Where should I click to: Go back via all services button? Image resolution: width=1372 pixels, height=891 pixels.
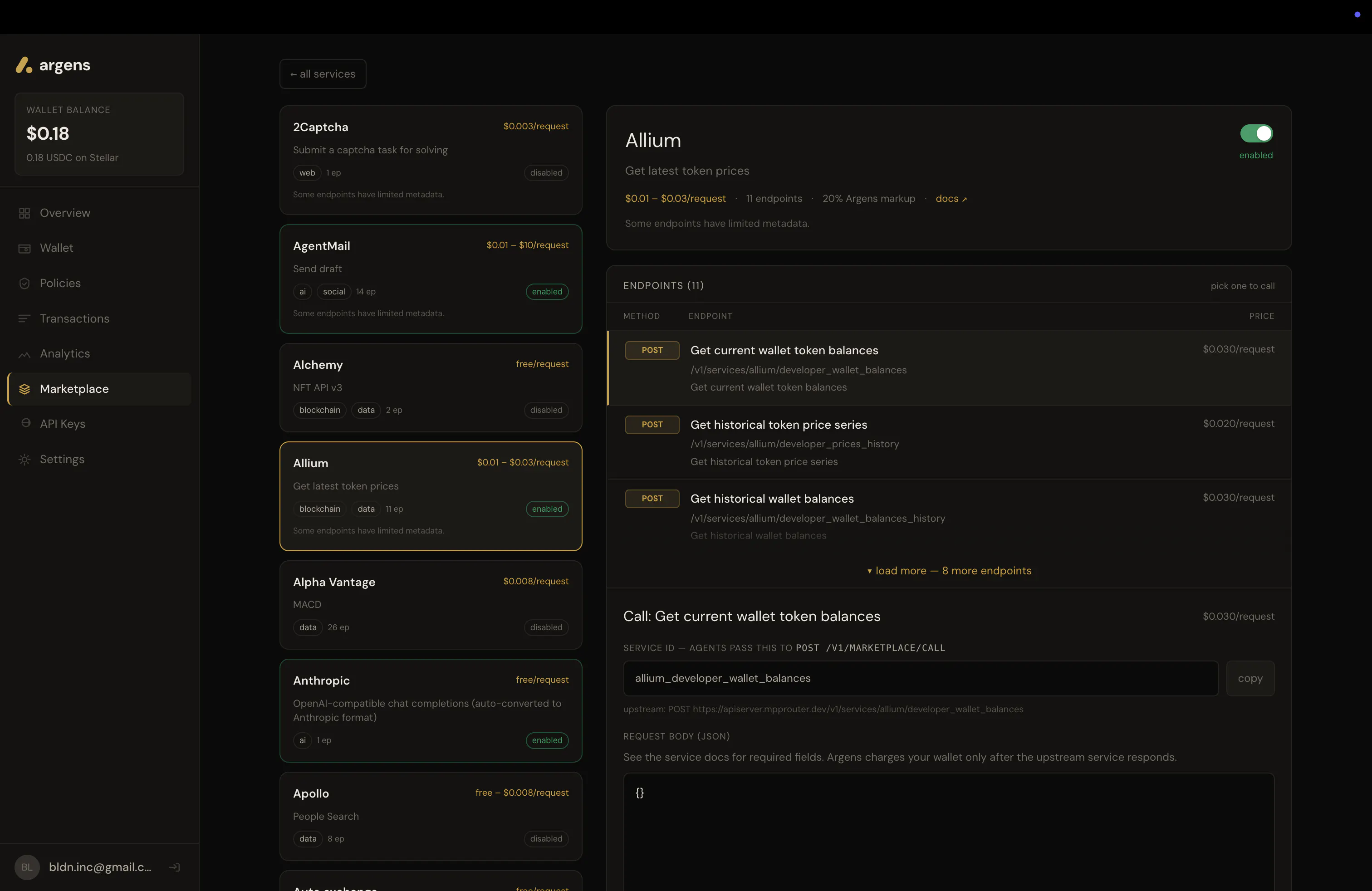(x=323, y=74)
